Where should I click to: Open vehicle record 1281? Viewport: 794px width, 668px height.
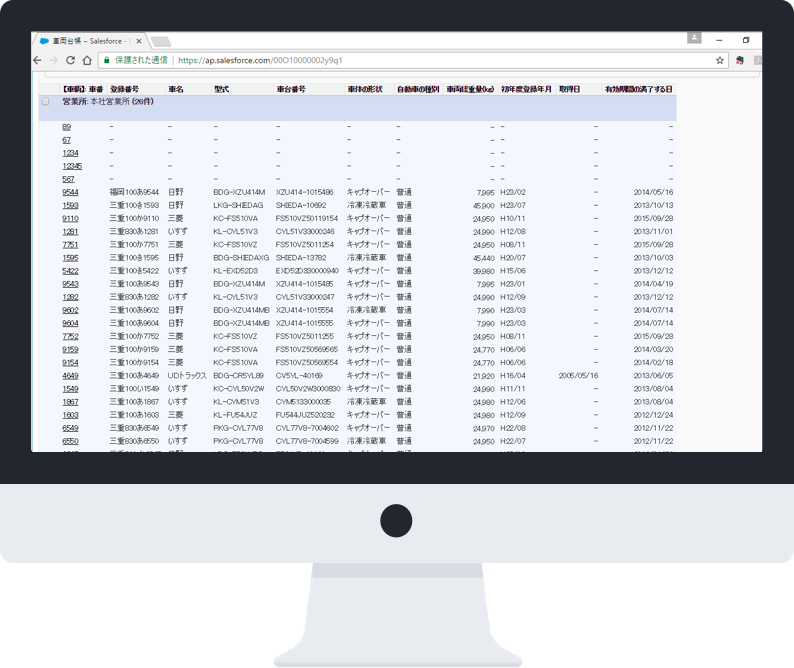[x=70, y=232]
